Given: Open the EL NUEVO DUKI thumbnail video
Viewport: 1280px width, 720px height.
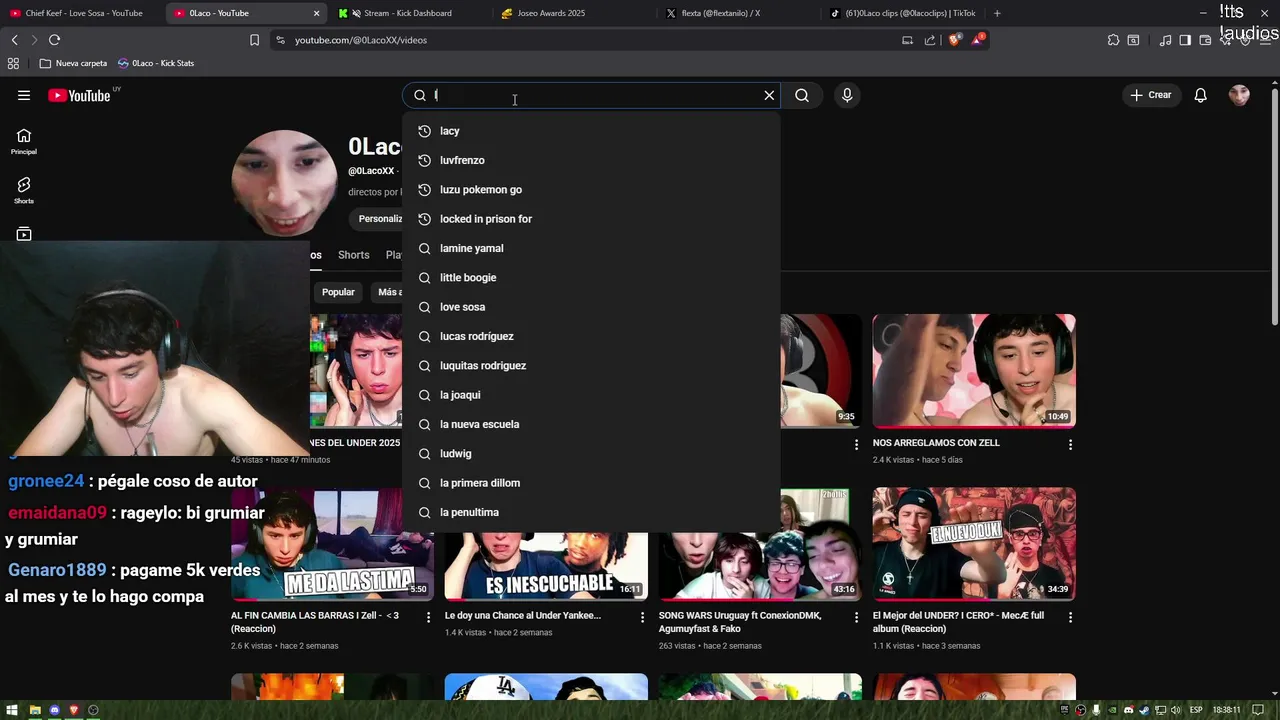Looking at the screenshot, I should (974, 544).
